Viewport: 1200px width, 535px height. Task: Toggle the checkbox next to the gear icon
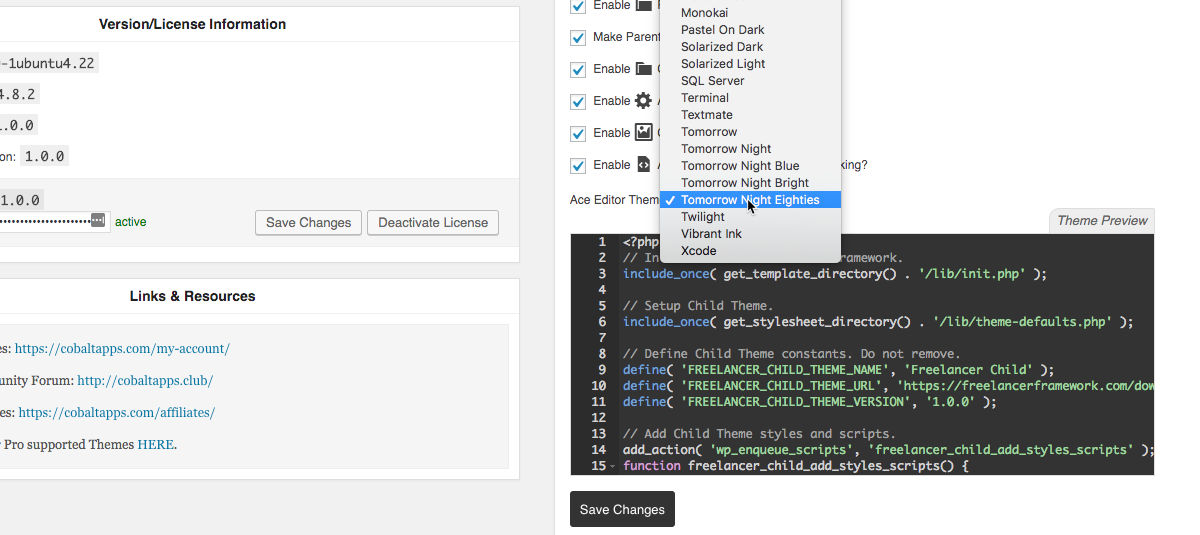pos(578,101)
